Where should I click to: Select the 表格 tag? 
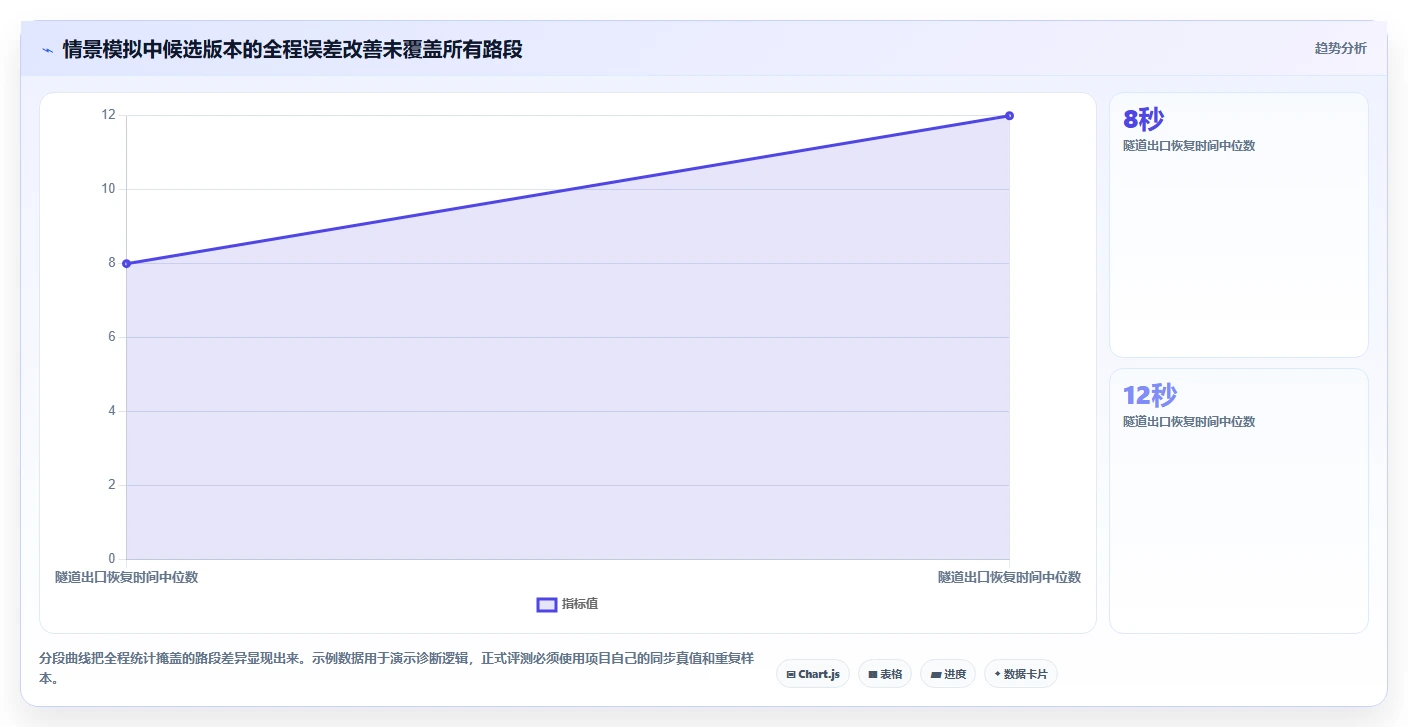(x=885, y=674)
